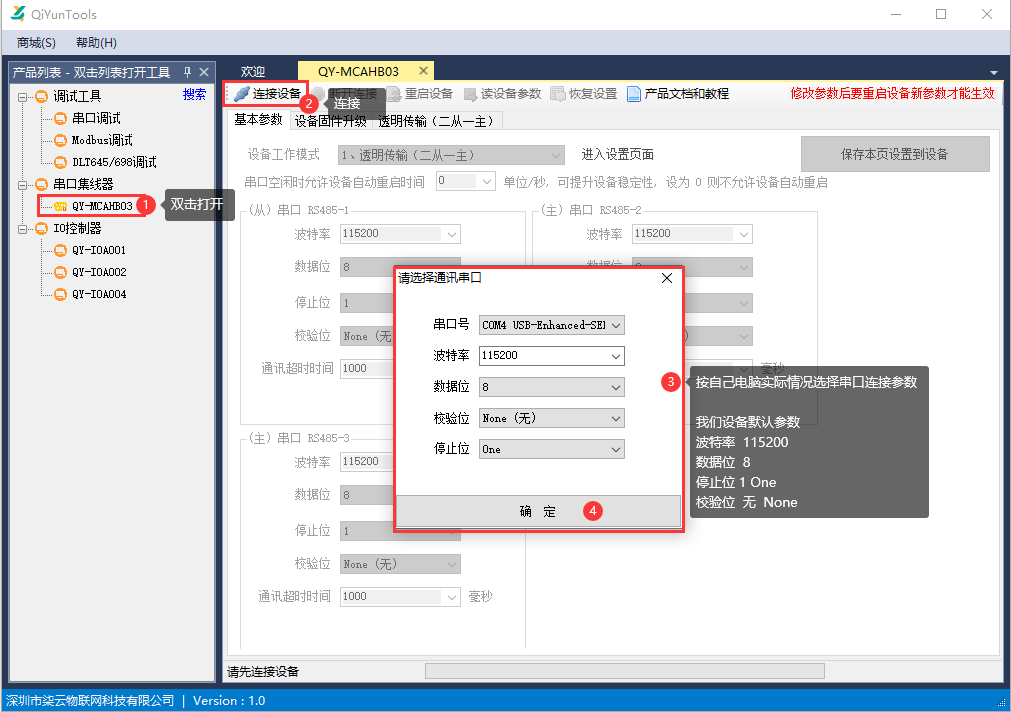Open the 帮助(H) menu

[94, 42]
